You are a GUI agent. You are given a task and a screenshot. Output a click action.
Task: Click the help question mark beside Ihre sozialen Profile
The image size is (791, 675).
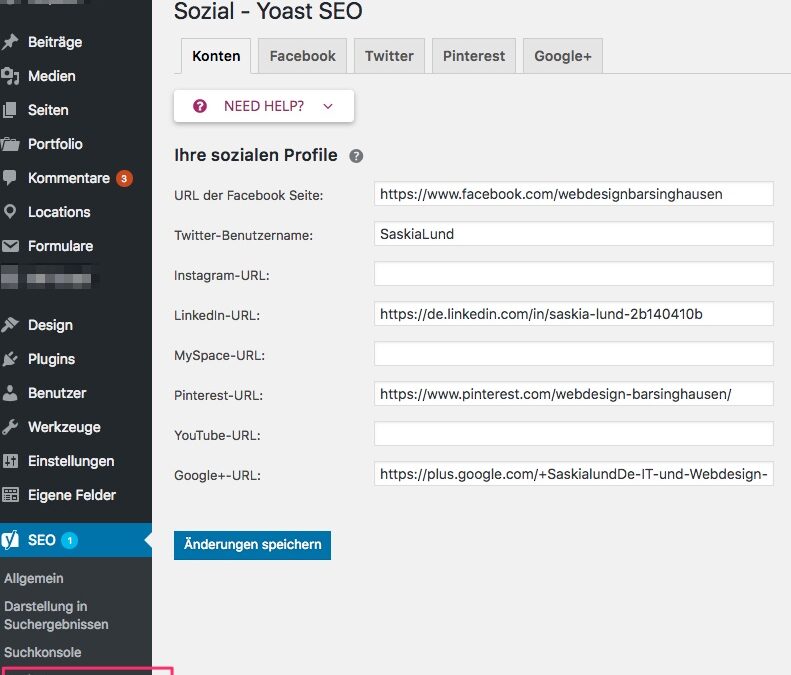[356, 156]
